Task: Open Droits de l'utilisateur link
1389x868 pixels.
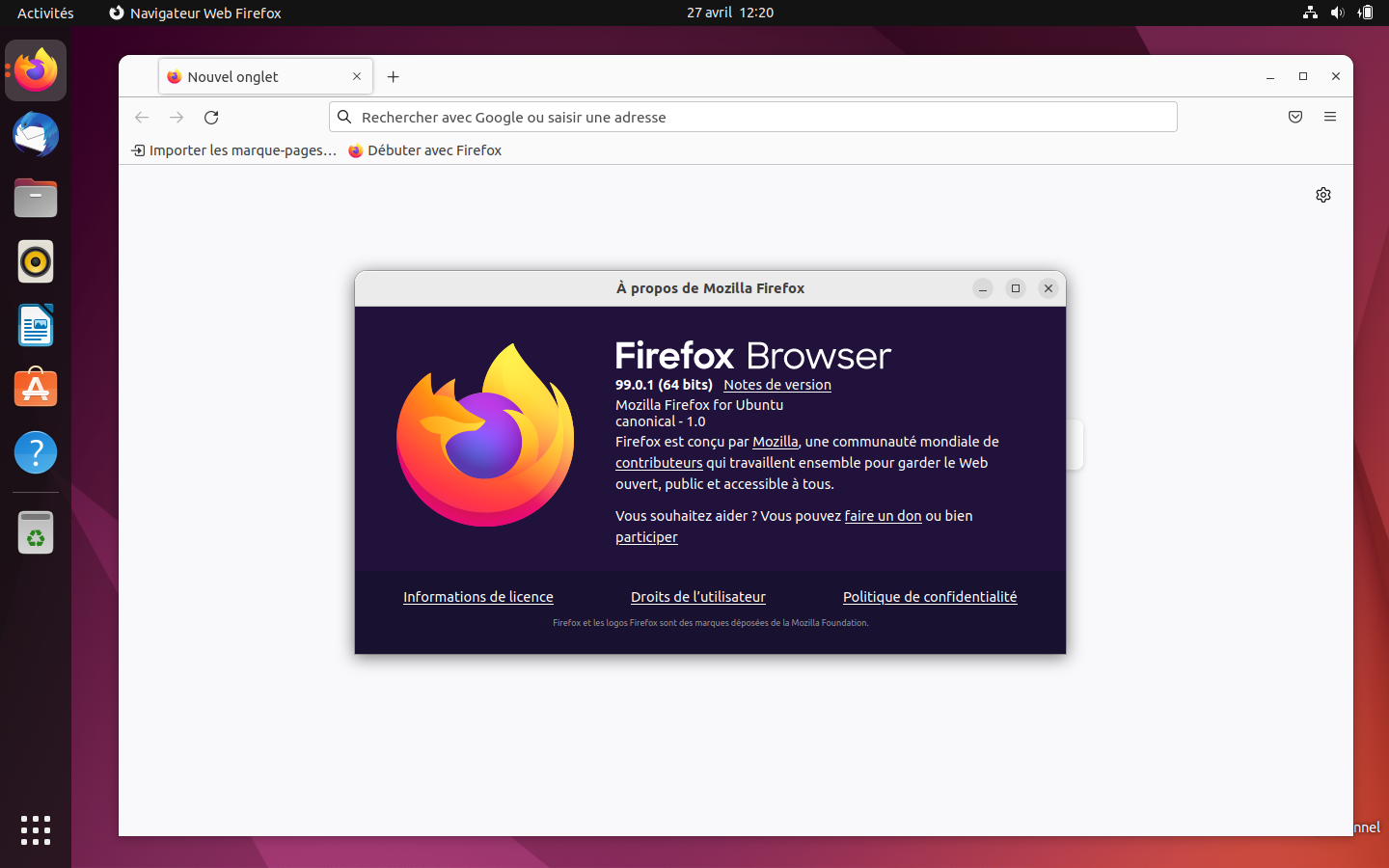Action: (x=698, y=597)
